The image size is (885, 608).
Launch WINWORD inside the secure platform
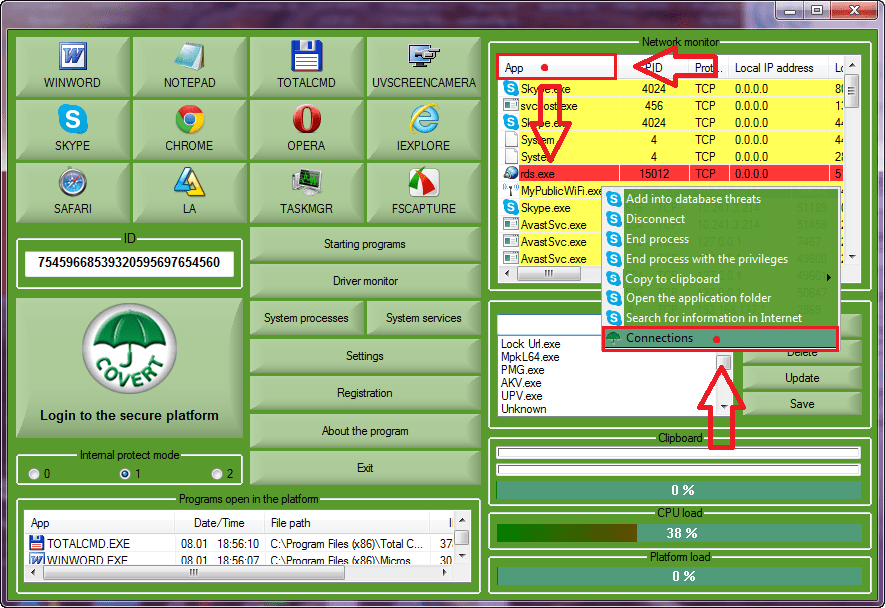[x=71, y=66]
